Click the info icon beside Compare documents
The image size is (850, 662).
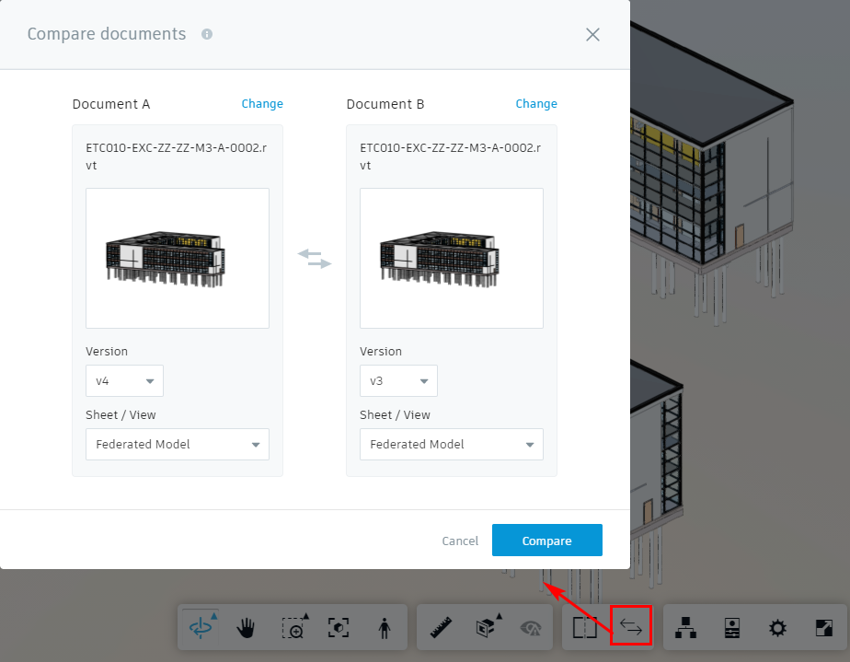coord(207,34)
